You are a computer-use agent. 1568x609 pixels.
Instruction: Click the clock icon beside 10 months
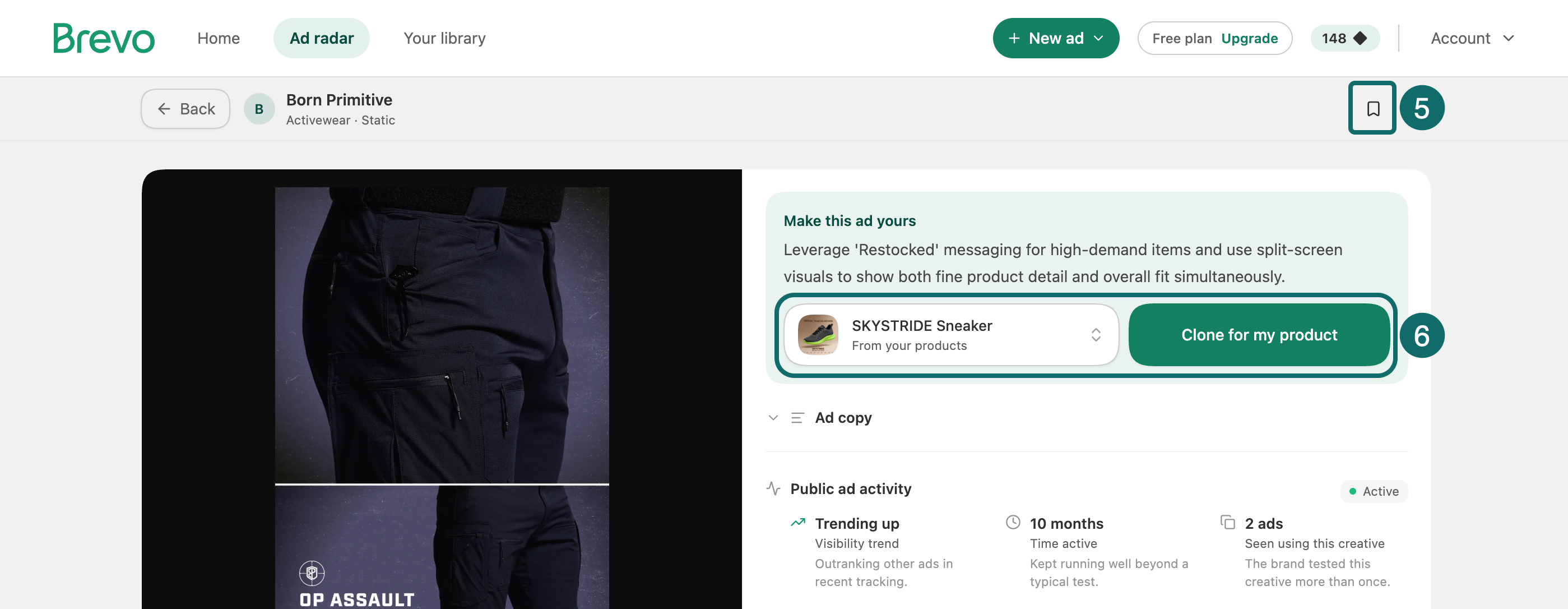pyautogui.click(x=1013, y=522)
